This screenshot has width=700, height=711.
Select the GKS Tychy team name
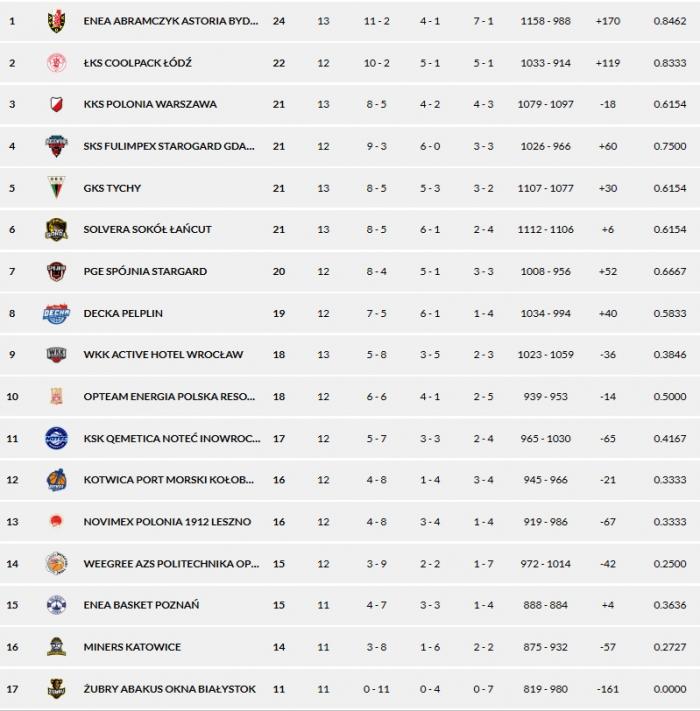coord(112,188)
